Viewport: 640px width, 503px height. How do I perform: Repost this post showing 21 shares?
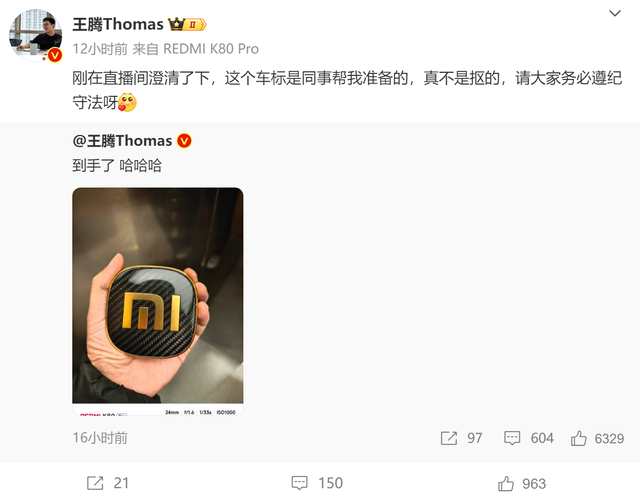point(95,483)
